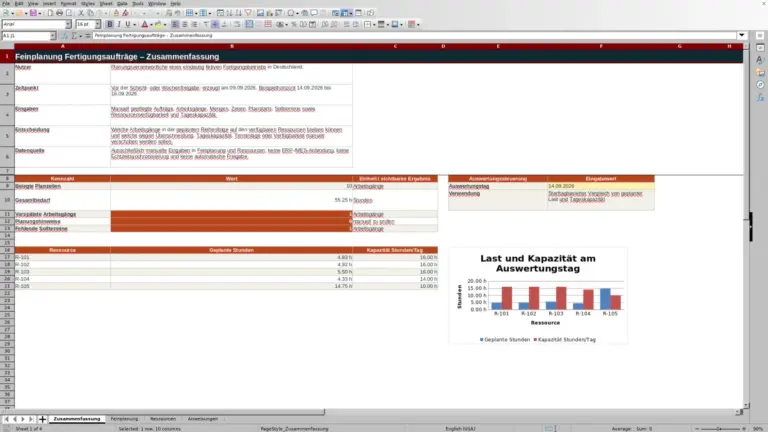768x432 pixels.
Task: Toggle Center Vertically alignment
Action: click(x=215, y=24)
